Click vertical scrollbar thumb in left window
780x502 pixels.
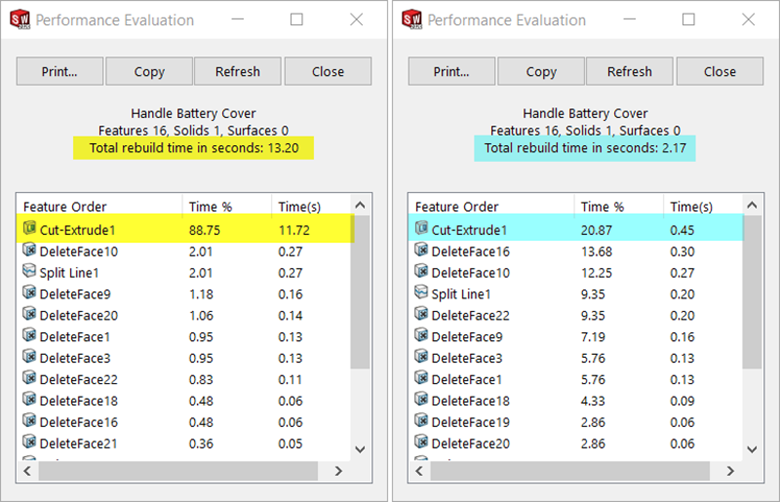(x=360, y=292)
